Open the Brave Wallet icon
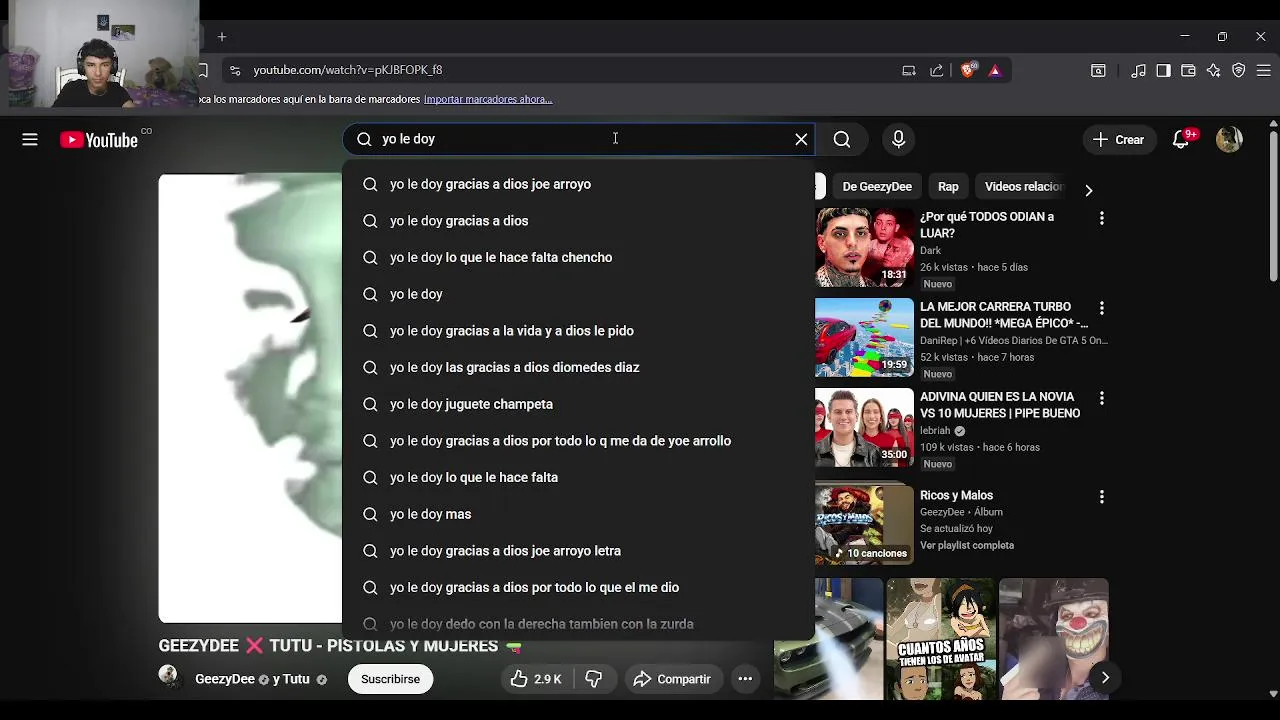Screen dimensions: 1280x720 (1188, 70)
